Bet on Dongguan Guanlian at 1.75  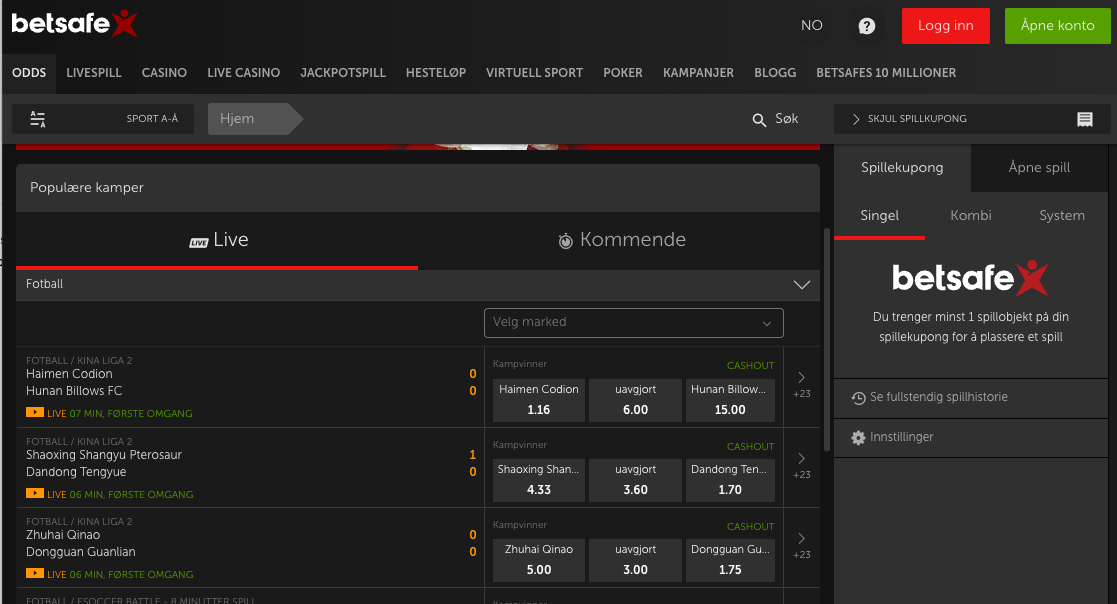(x=730, y=560)
